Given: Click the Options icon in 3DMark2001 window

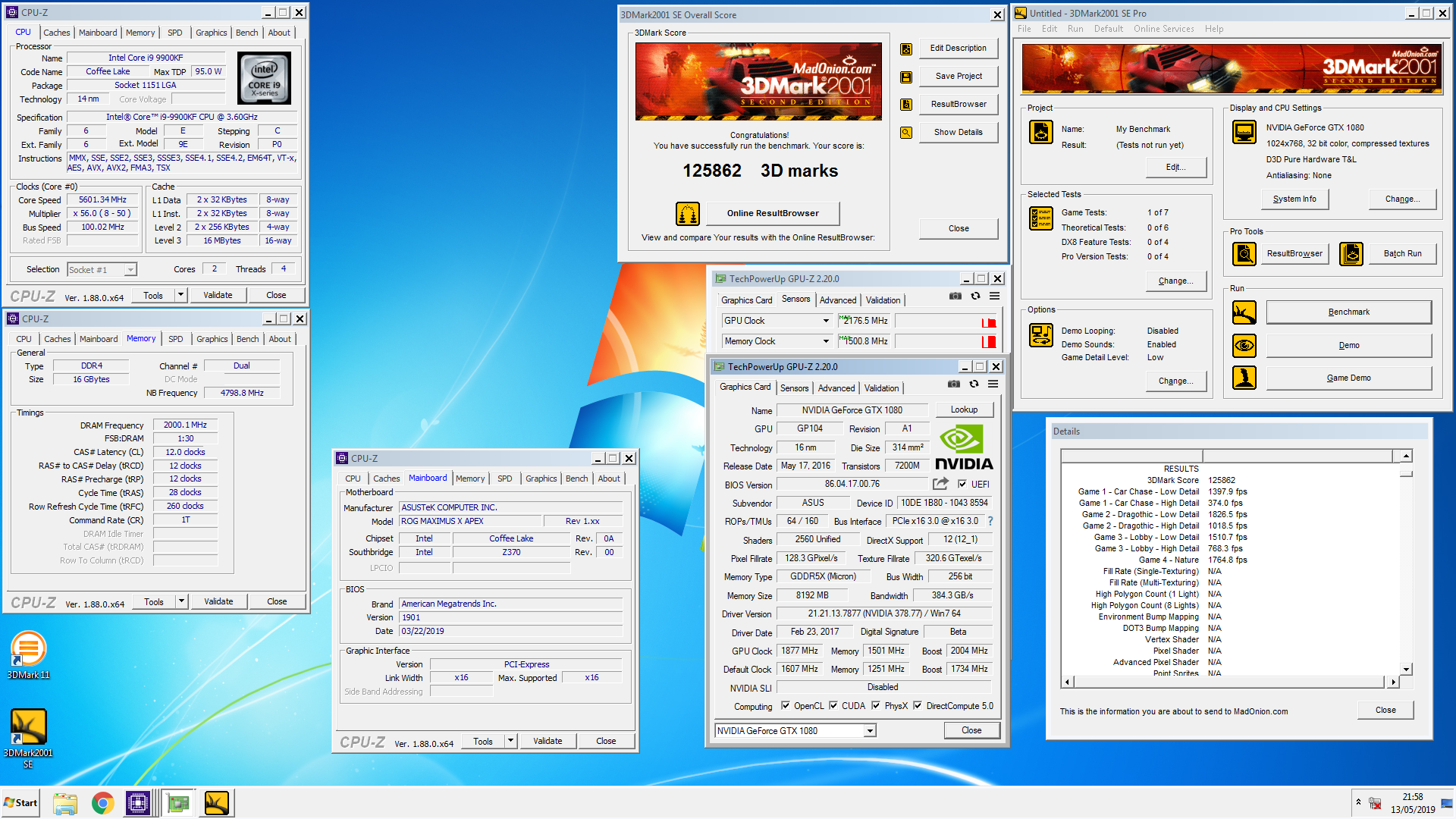Looking at the screenshot, I should point(1040,334).
